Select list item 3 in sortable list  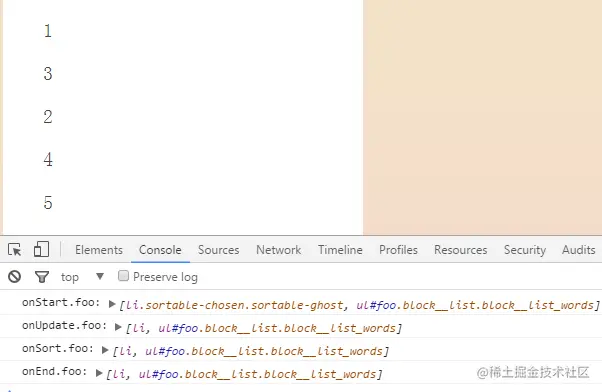pos(48,74)
